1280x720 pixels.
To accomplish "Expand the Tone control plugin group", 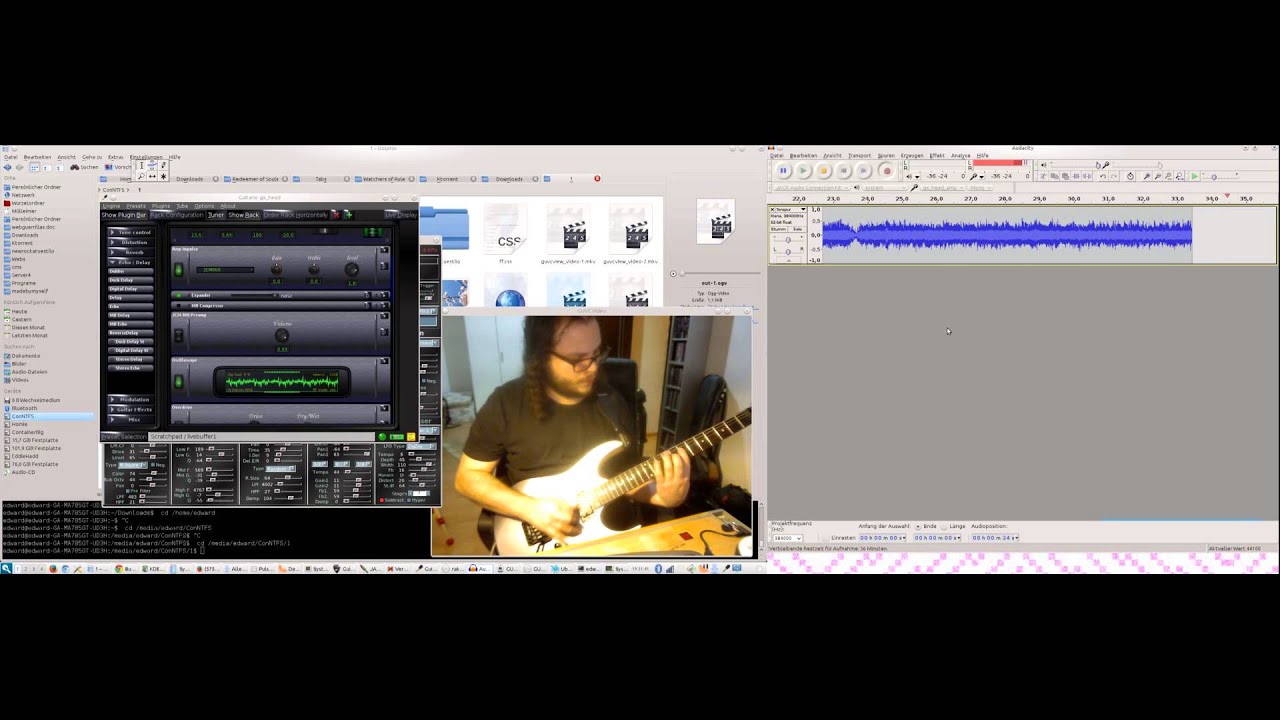I will pos(131,232).
